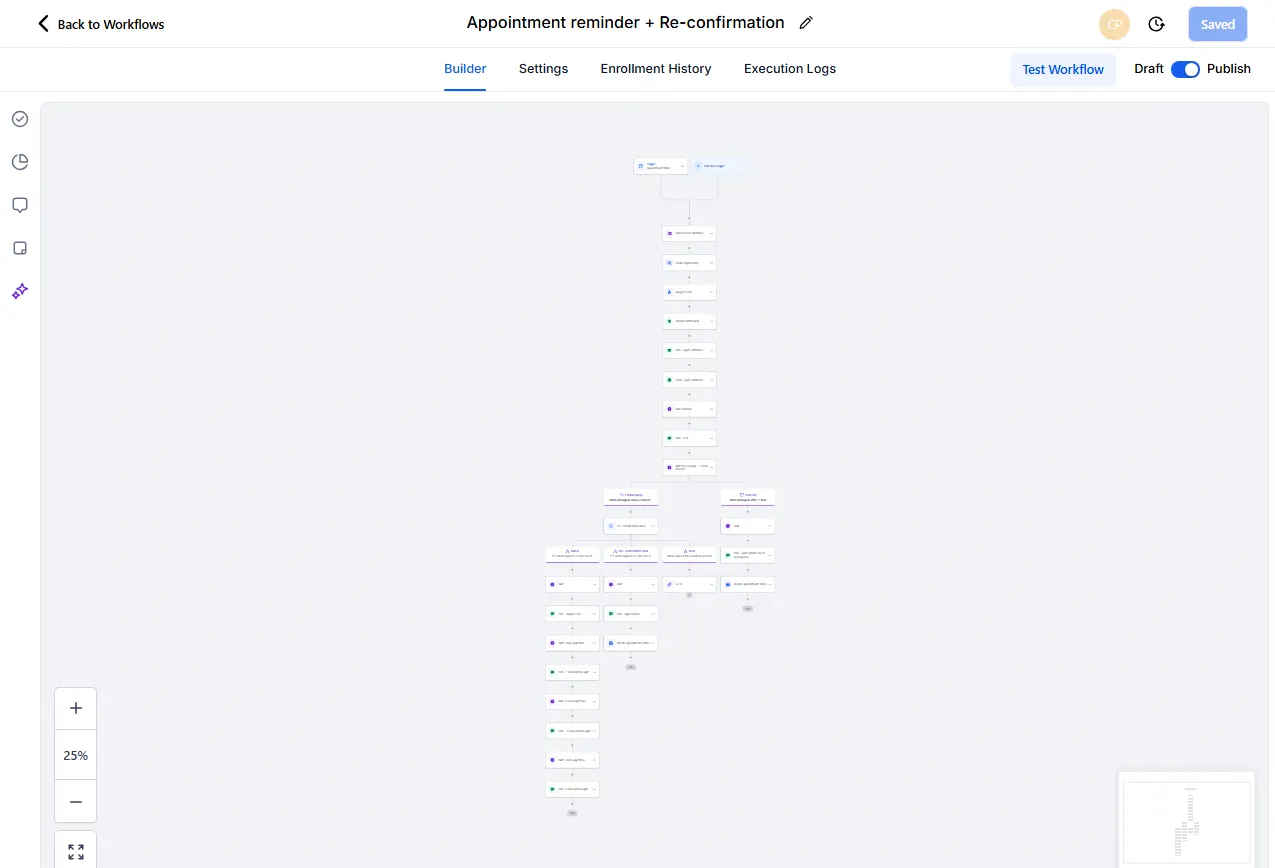The width and height of the screenshot is (1275, 868).
Task: Click the fit-to-screen expand icon
Action: pos(76,851)
